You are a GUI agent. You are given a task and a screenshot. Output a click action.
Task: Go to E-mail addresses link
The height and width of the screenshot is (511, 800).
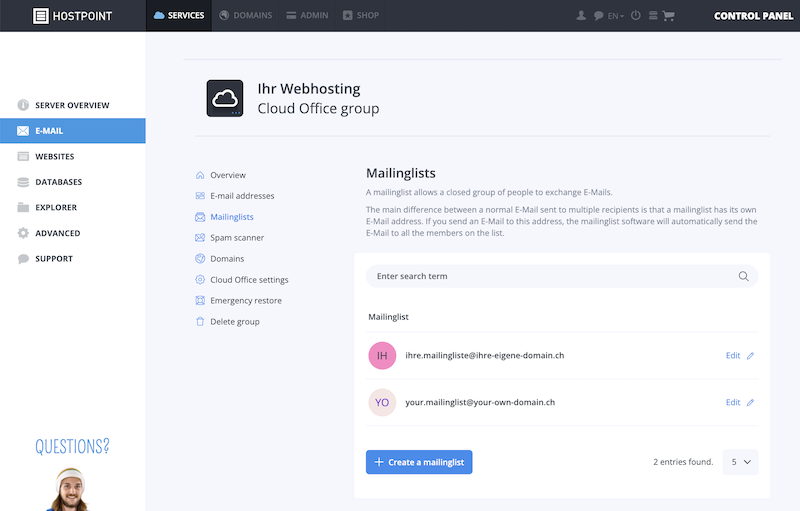(x=242, y=196)
